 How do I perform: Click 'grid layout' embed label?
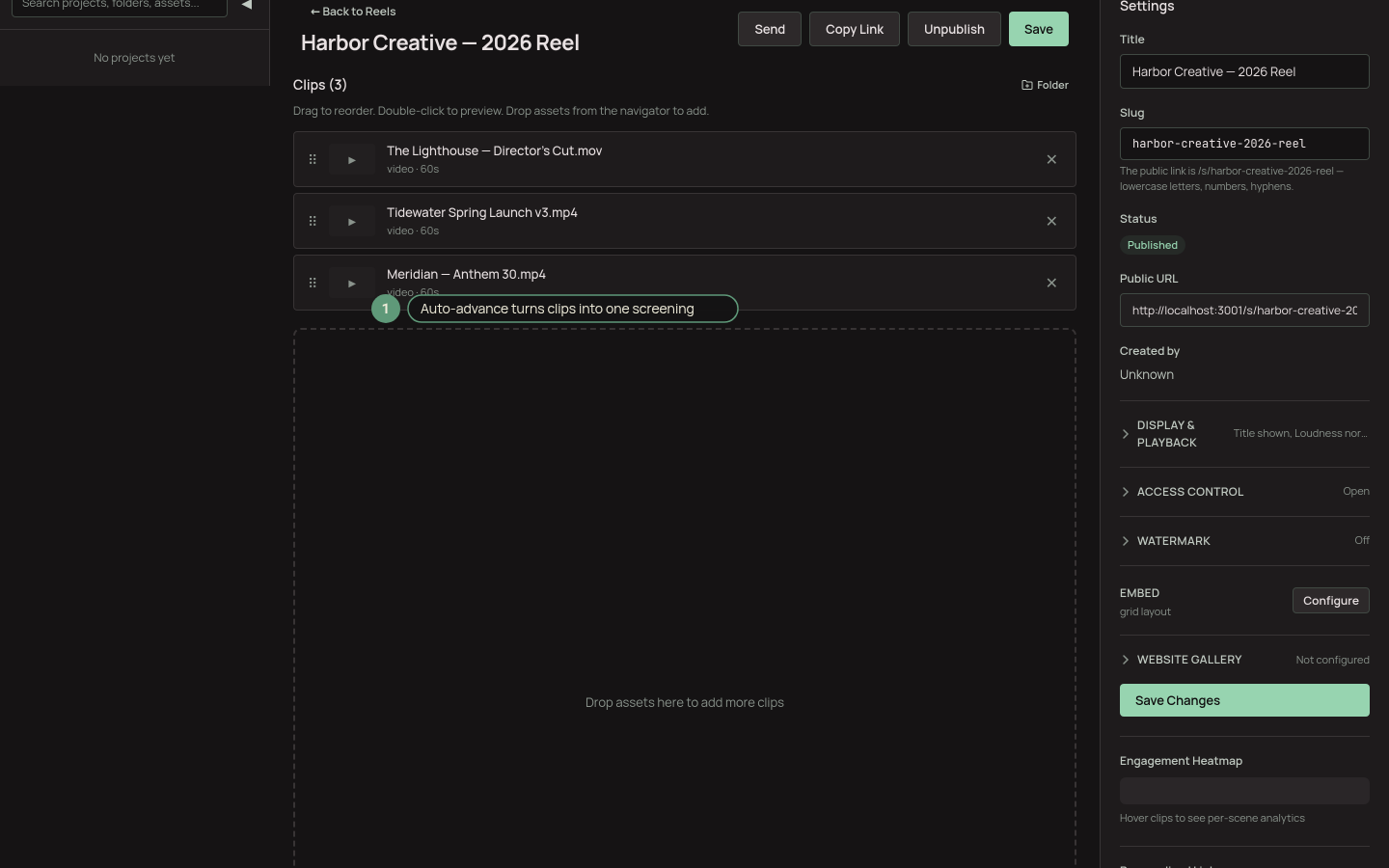[x=1145, y=611]
